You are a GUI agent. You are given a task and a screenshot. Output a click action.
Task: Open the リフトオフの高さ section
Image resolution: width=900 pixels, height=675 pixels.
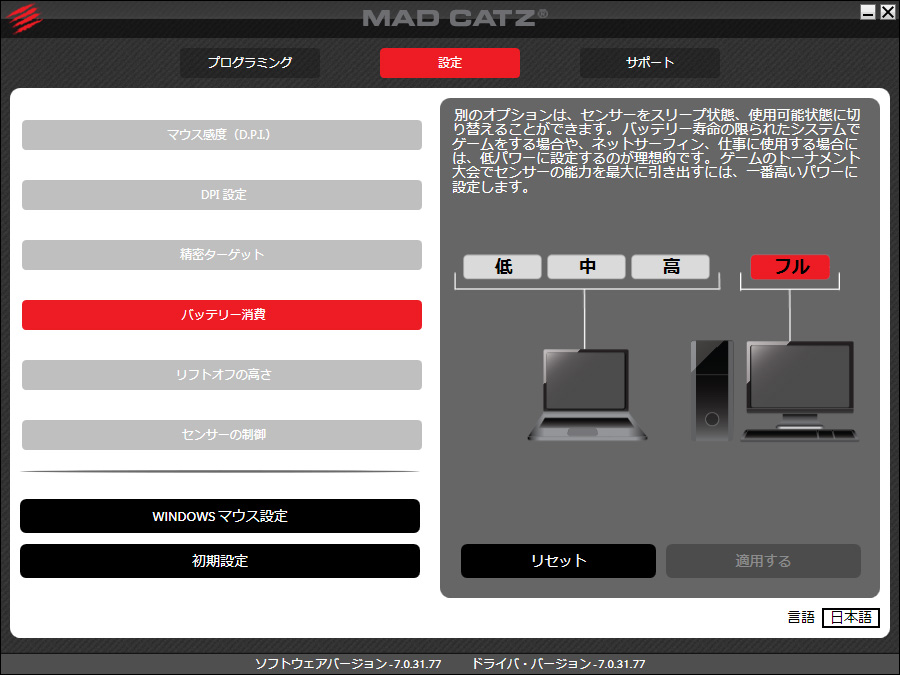[x=222, y=375]
